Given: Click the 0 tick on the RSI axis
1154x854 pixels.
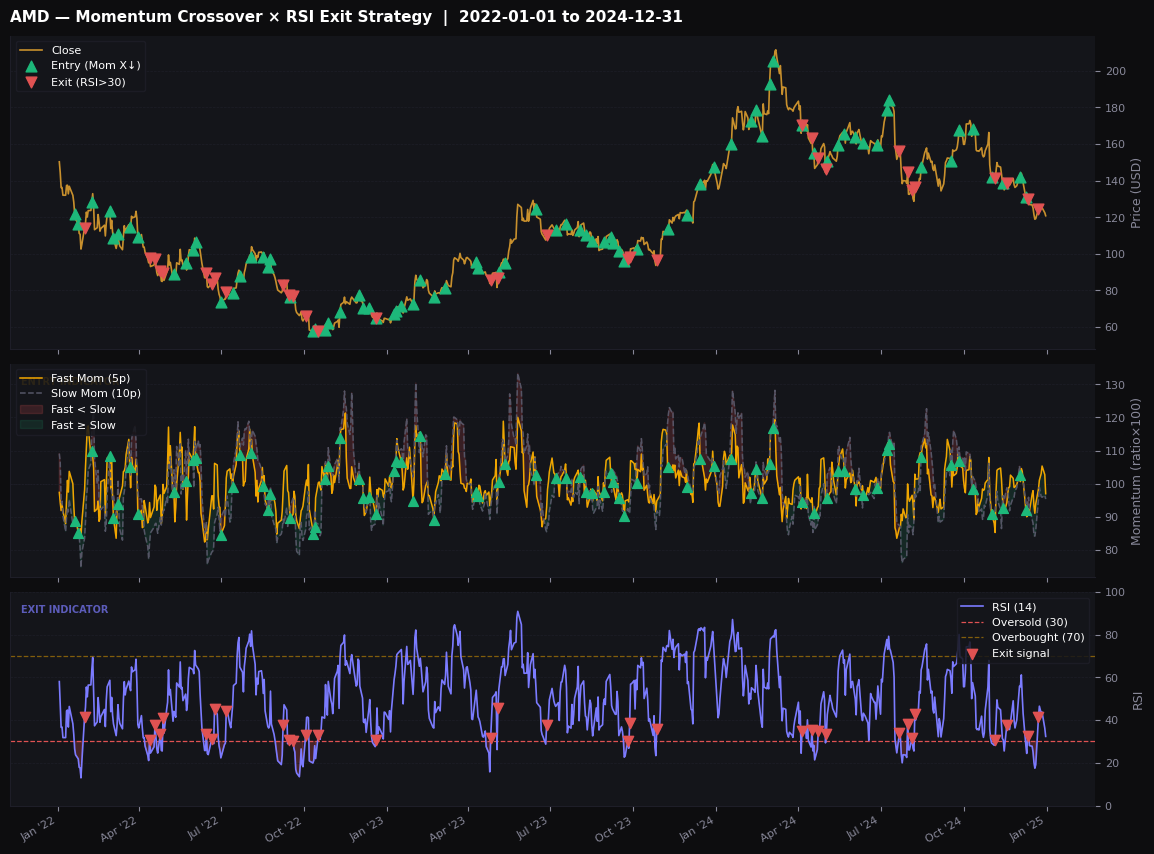Looking at the screenshot, I should point(1108,806).
